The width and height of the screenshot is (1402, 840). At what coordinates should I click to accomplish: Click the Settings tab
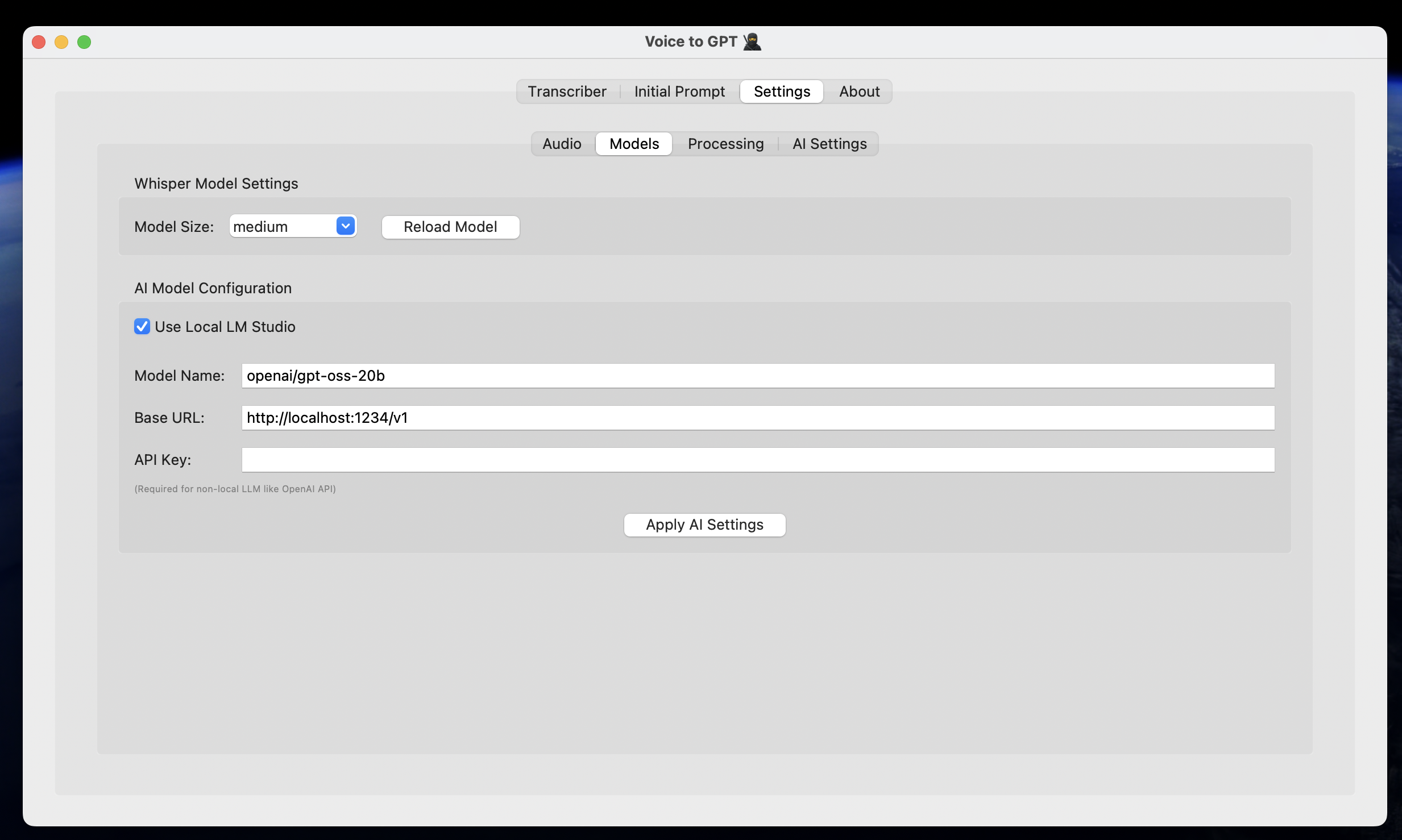click(781, 91)
